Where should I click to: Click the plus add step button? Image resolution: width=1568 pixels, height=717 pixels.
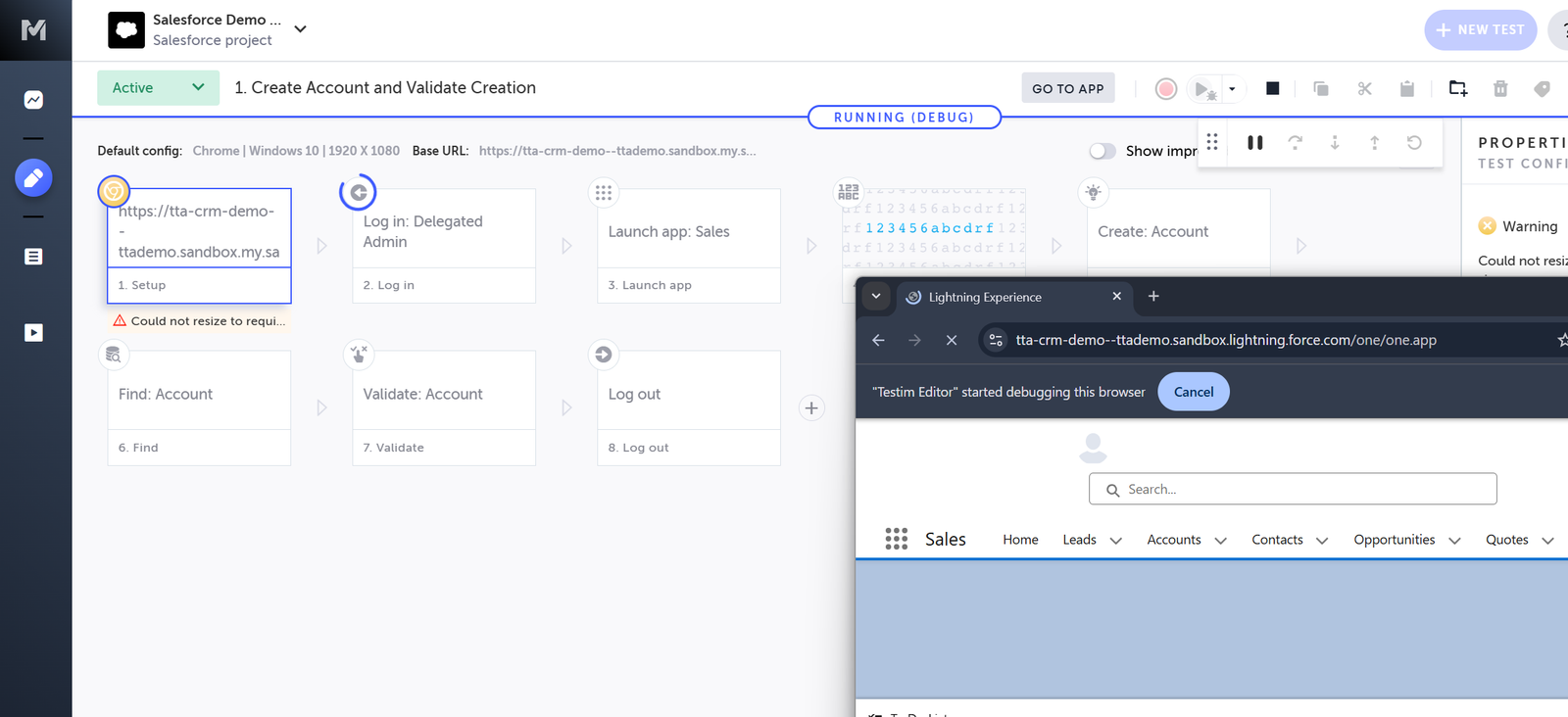tap(811, 407)
